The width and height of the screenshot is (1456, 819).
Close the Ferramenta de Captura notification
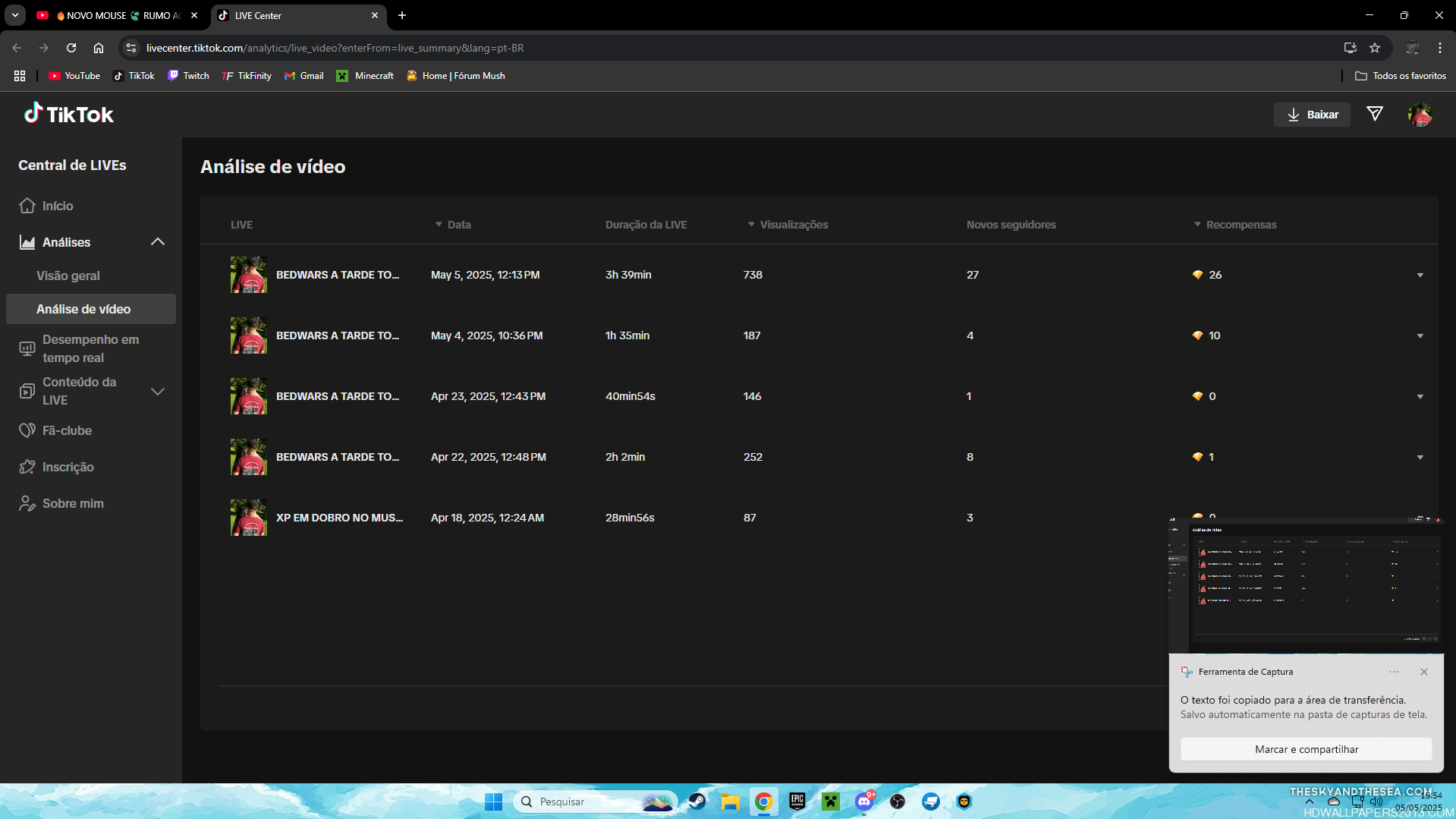click(1424, 672)
